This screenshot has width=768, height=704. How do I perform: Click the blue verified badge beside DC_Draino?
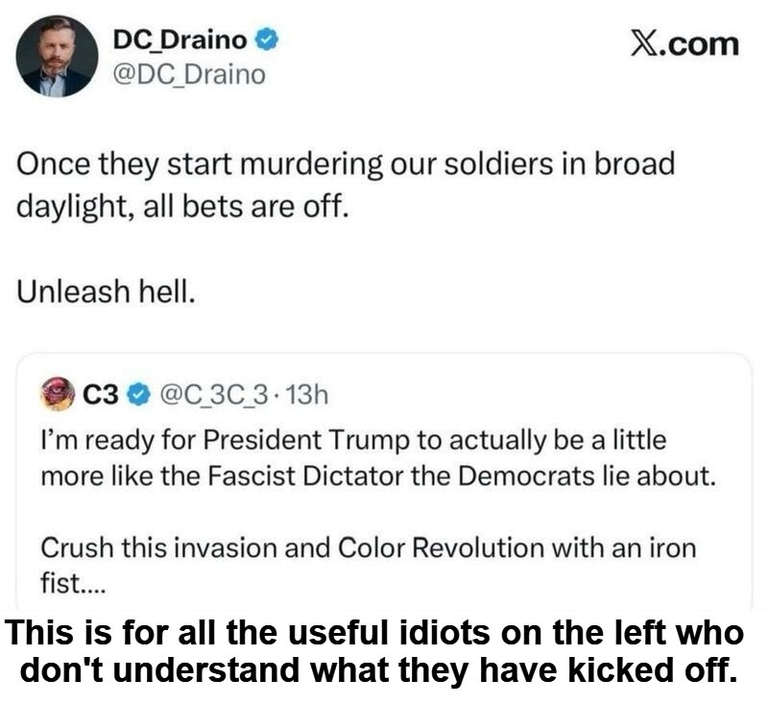click(265, 41)
